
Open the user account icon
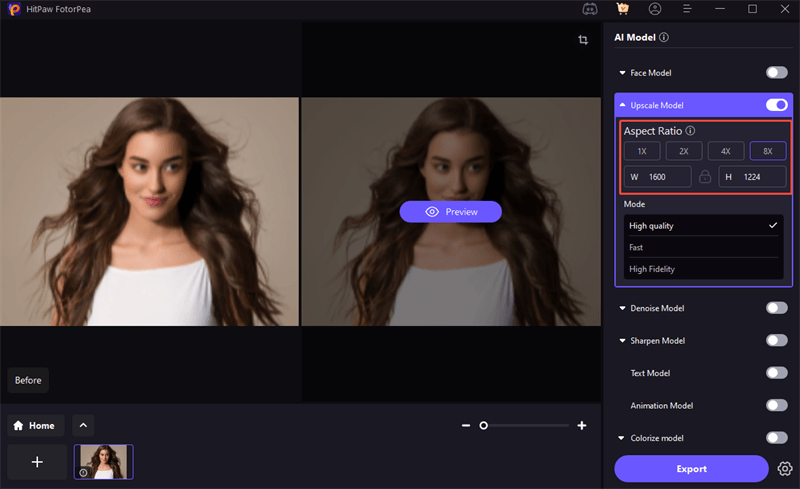[654, 9]
